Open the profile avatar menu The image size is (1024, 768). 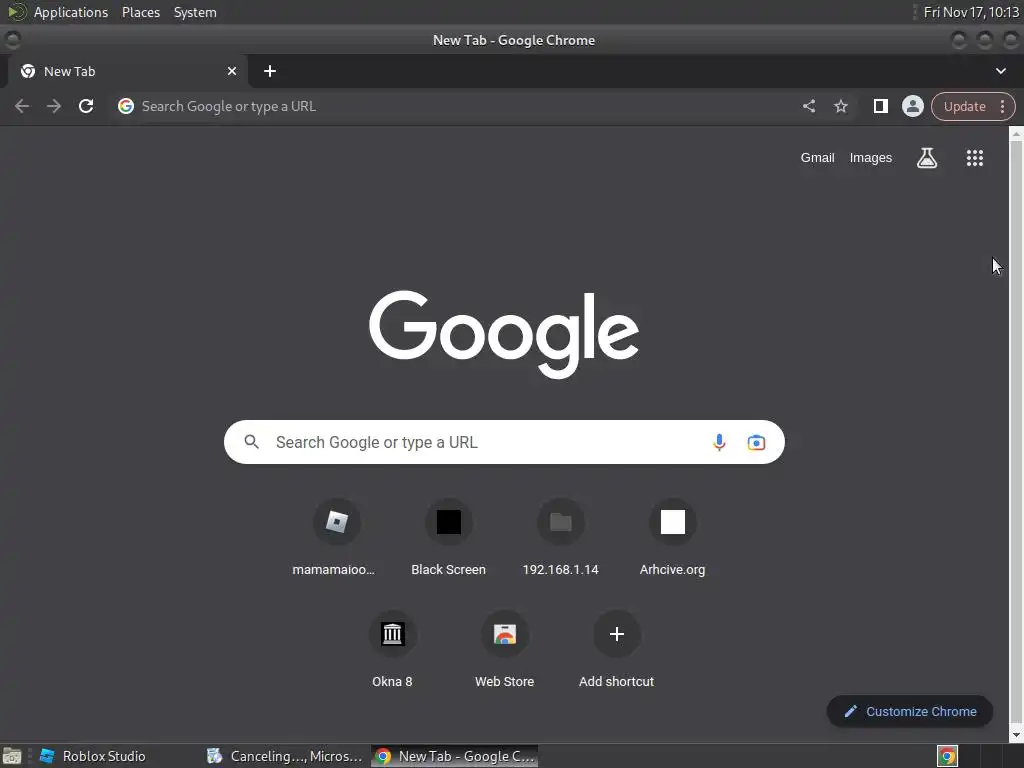[x=912, y=106]
